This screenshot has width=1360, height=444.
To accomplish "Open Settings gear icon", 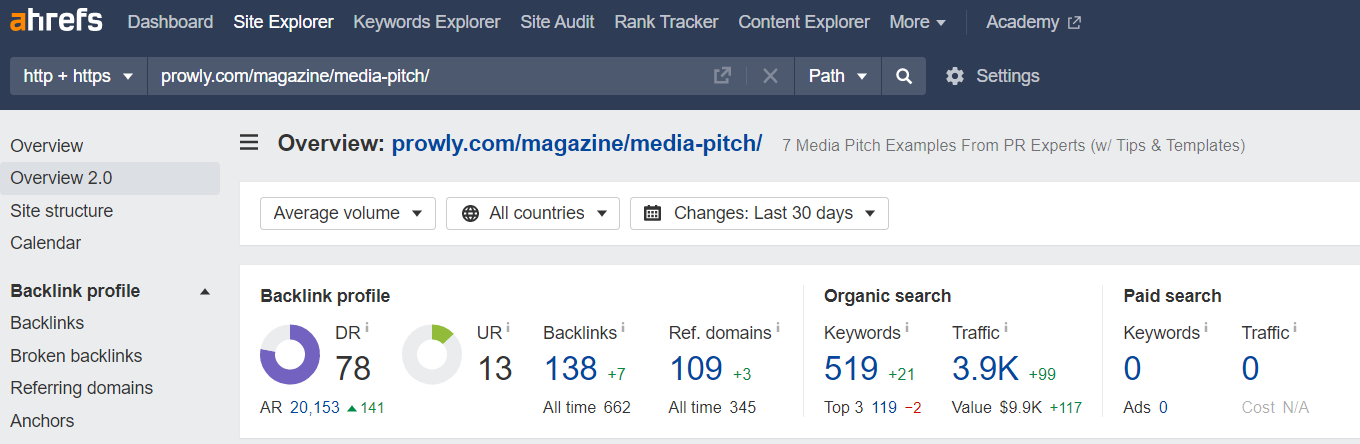I will click(955, 76).
